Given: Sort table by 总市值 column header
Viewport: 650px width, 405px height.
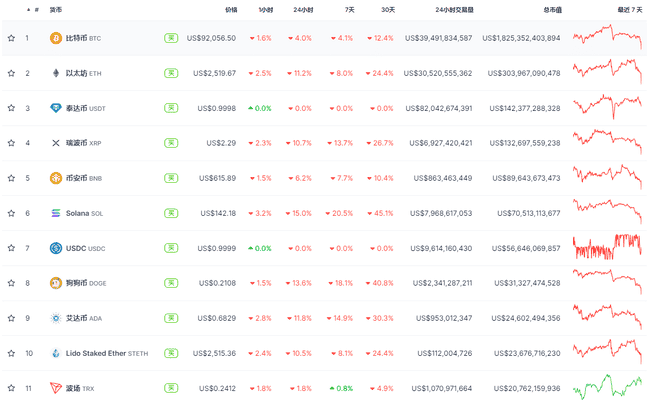Looking at the screenshot, I should [551, 9].
